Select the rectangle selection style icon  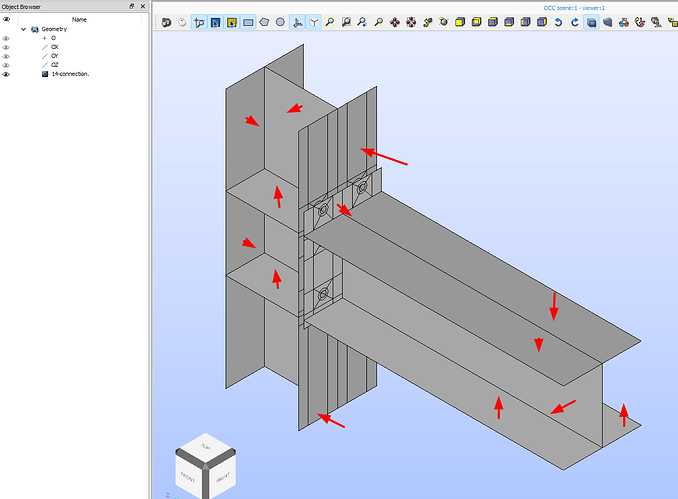coord(248,21)
